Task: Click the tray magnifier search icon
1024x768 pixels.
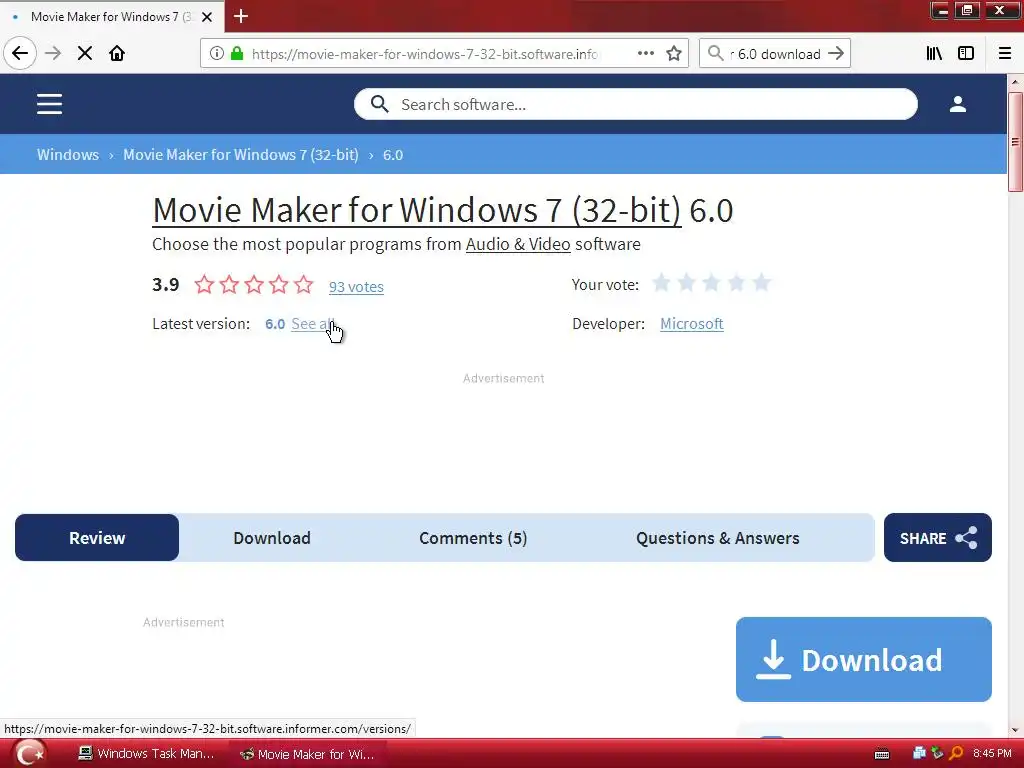Action: point(956,754)
